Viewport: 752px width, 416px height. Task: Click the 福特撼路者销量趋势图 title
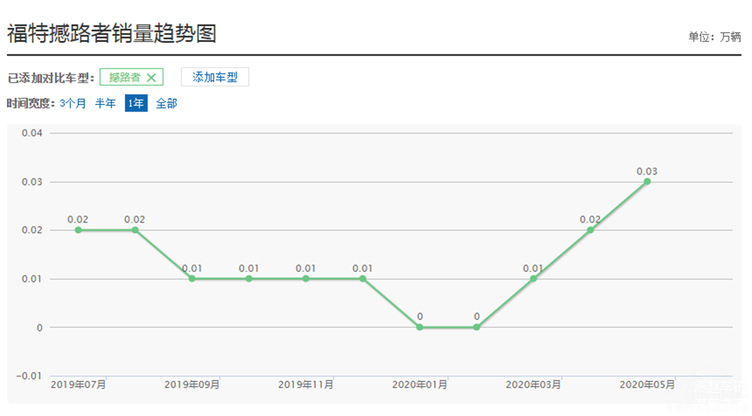coord(112,34)
